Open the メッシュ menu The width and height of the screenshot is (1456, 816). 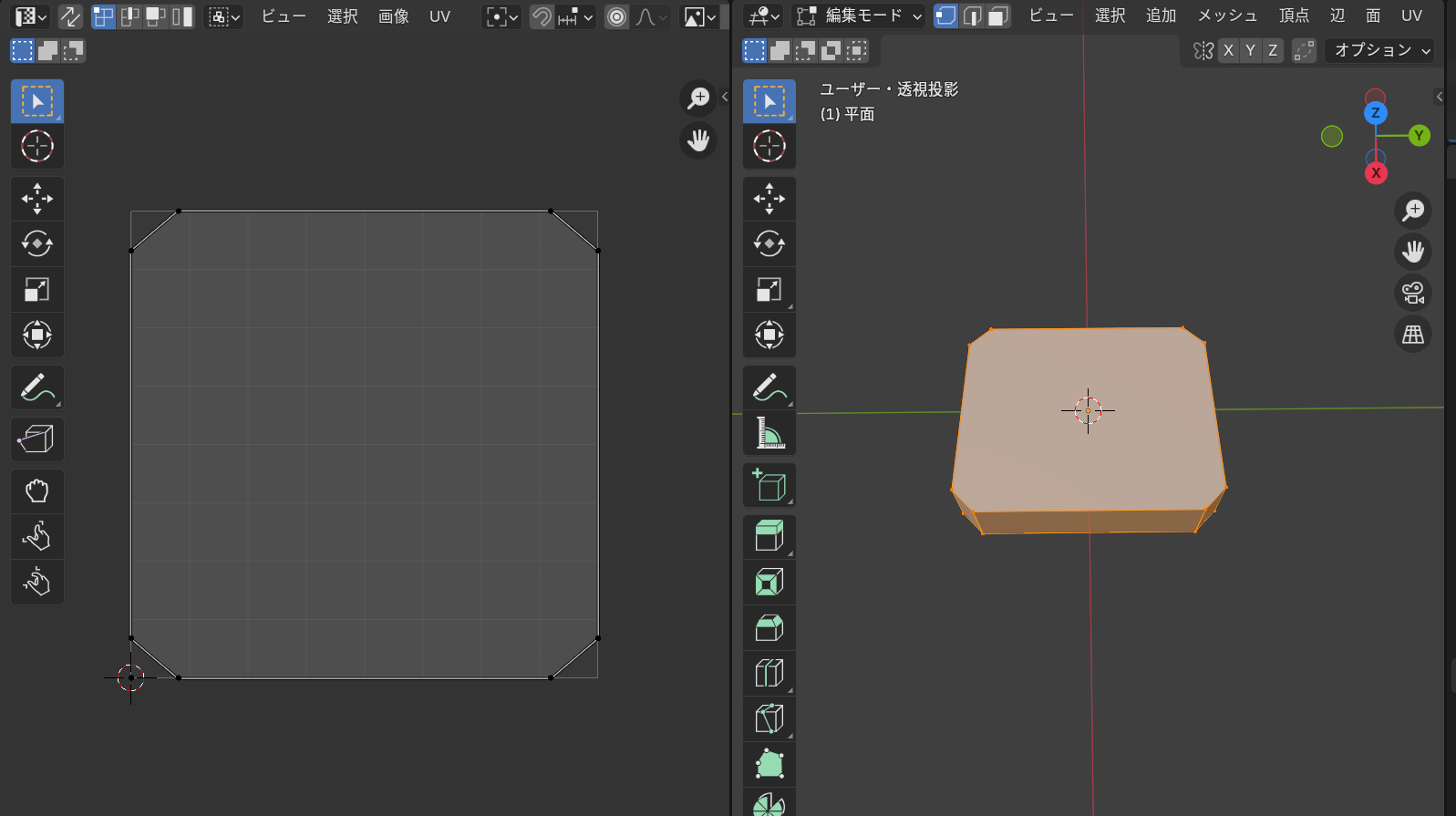coord(1227,15)
